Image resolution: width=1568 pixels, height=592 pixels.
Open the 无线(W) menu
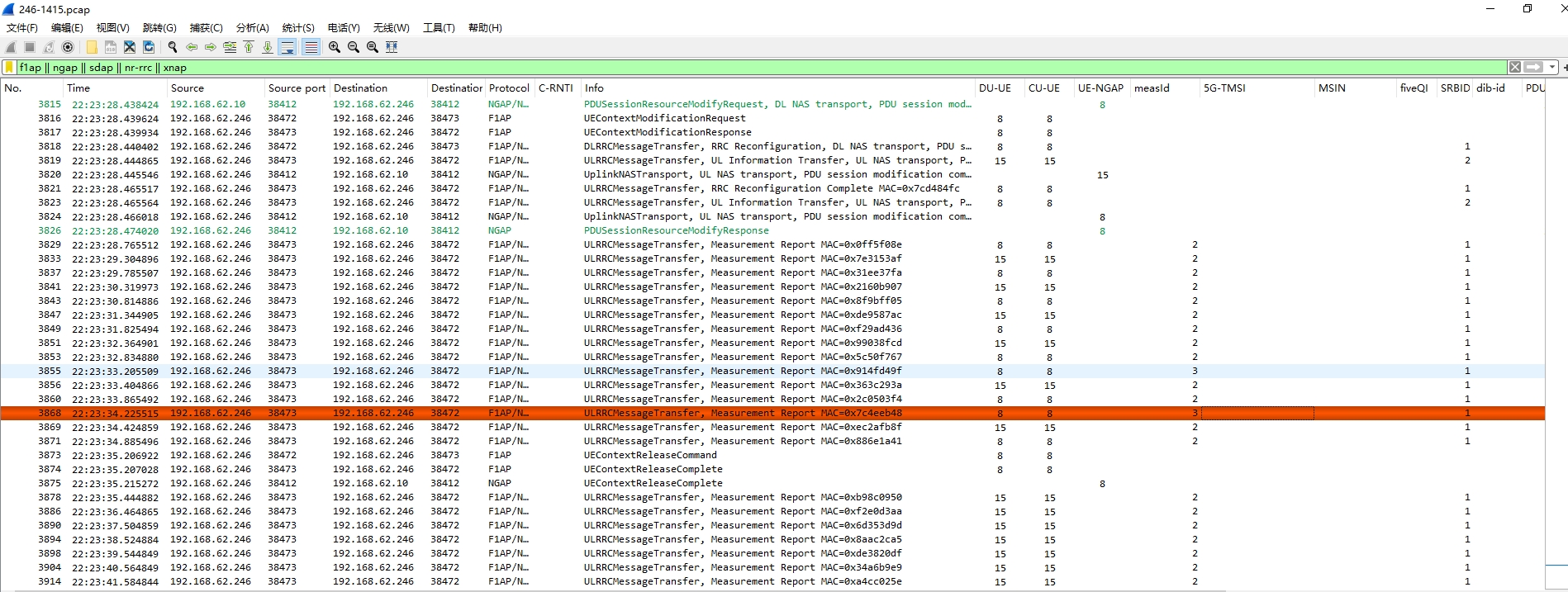click(x=391, y=28)
